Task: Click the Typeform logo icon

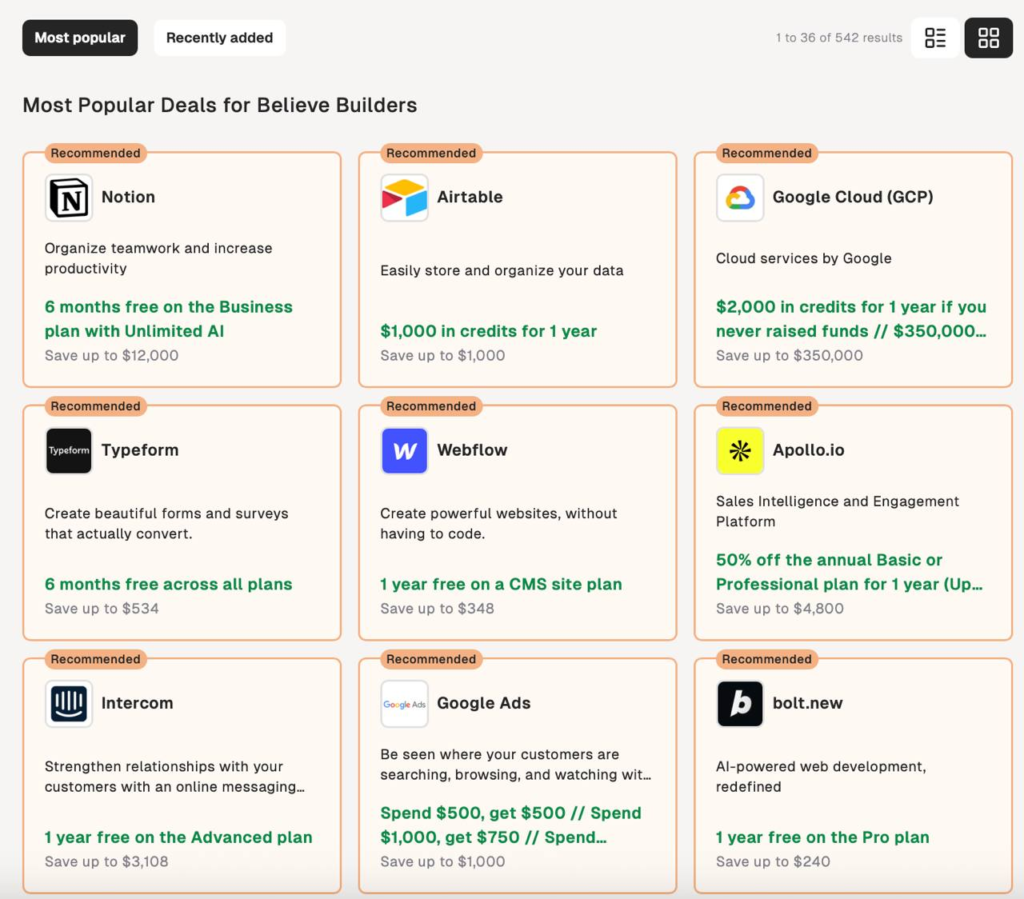Action: tap(69, 450)
